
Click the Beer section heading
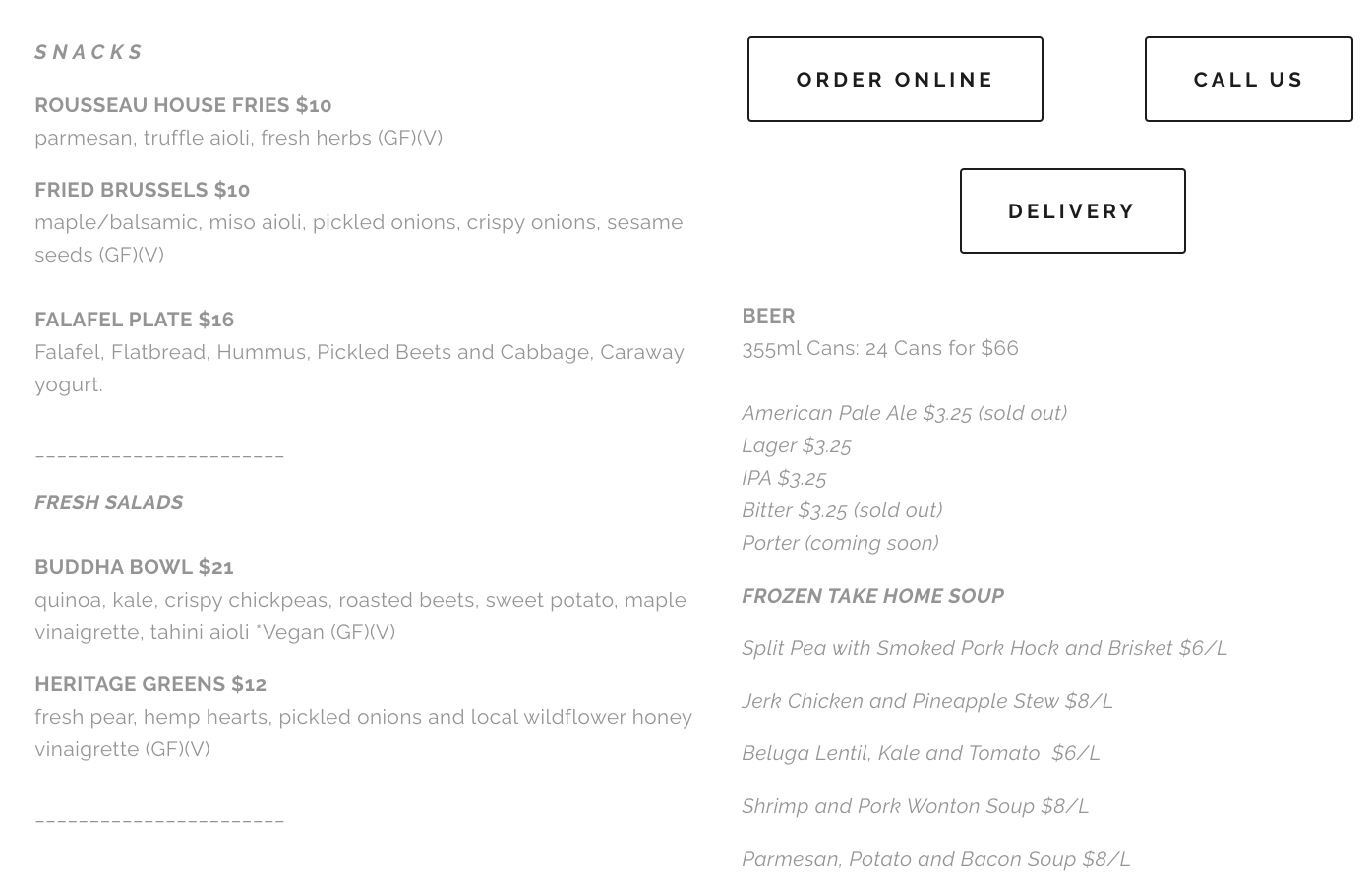click(x=768, y=316)
